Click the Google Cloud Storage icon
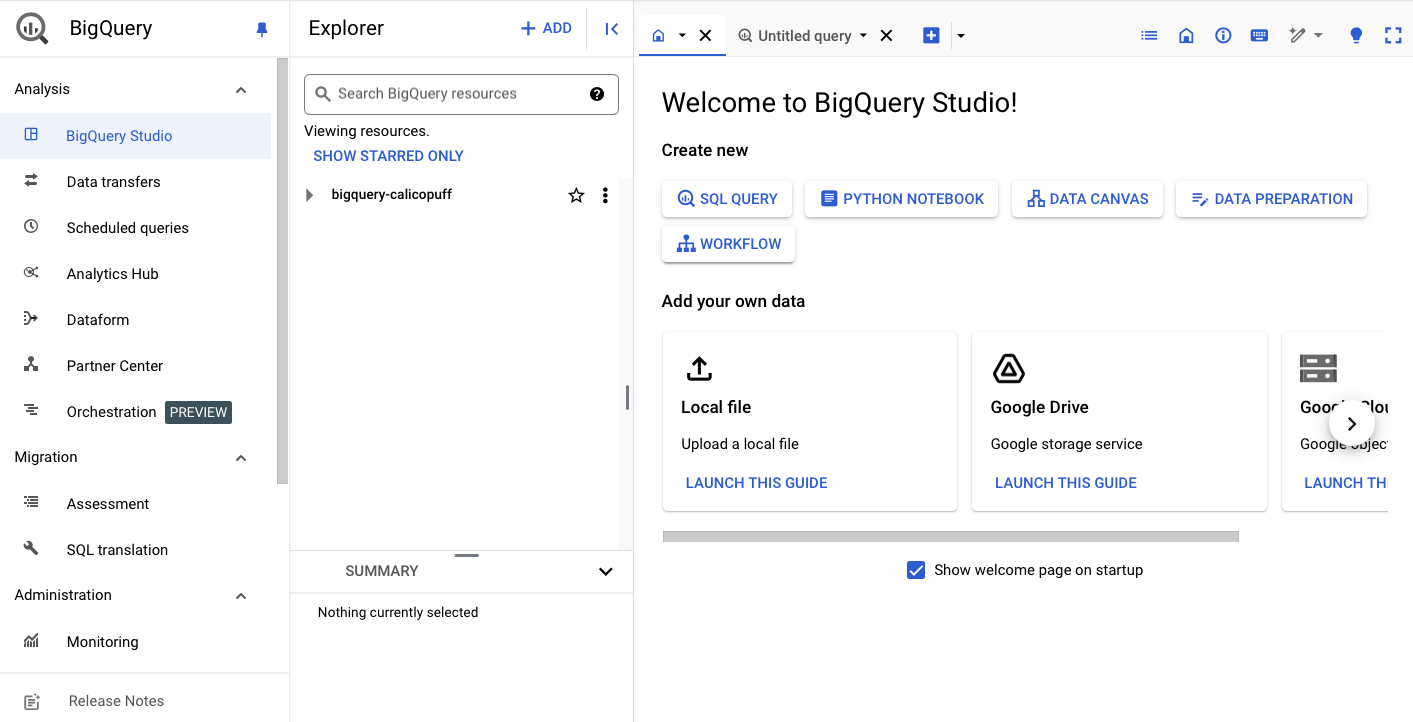Viewport: 1413px width, 722px height. 1318,368
